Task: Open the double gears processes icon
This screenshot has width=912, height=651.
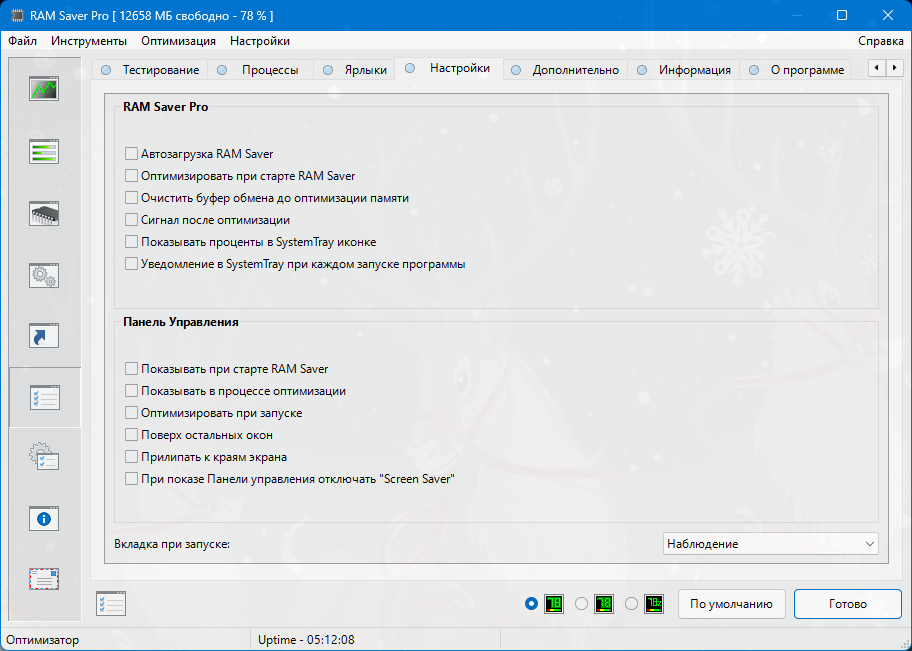Action: coord(44,275)
